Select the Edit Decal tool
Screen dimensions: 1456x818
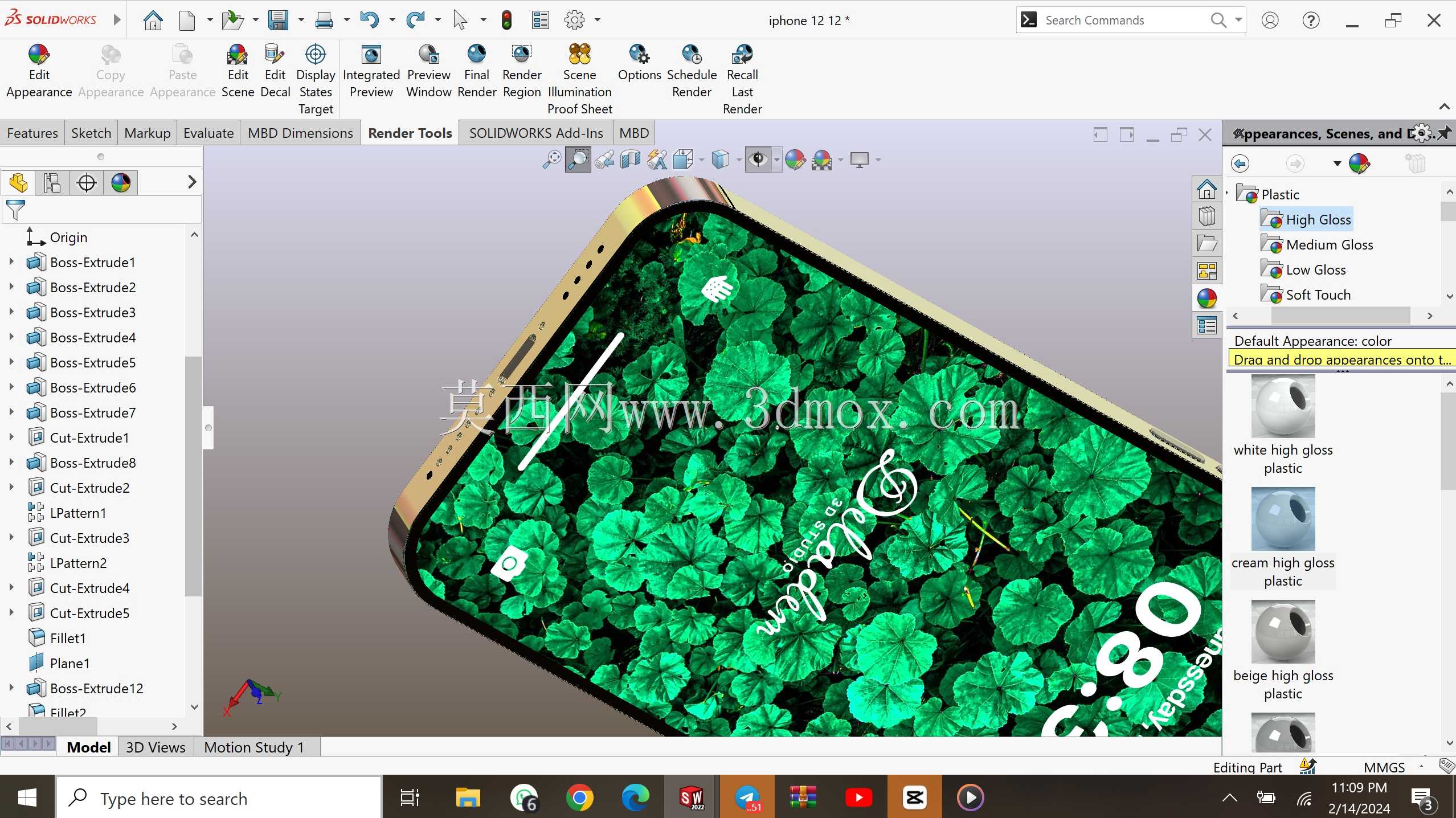[275, 71]
